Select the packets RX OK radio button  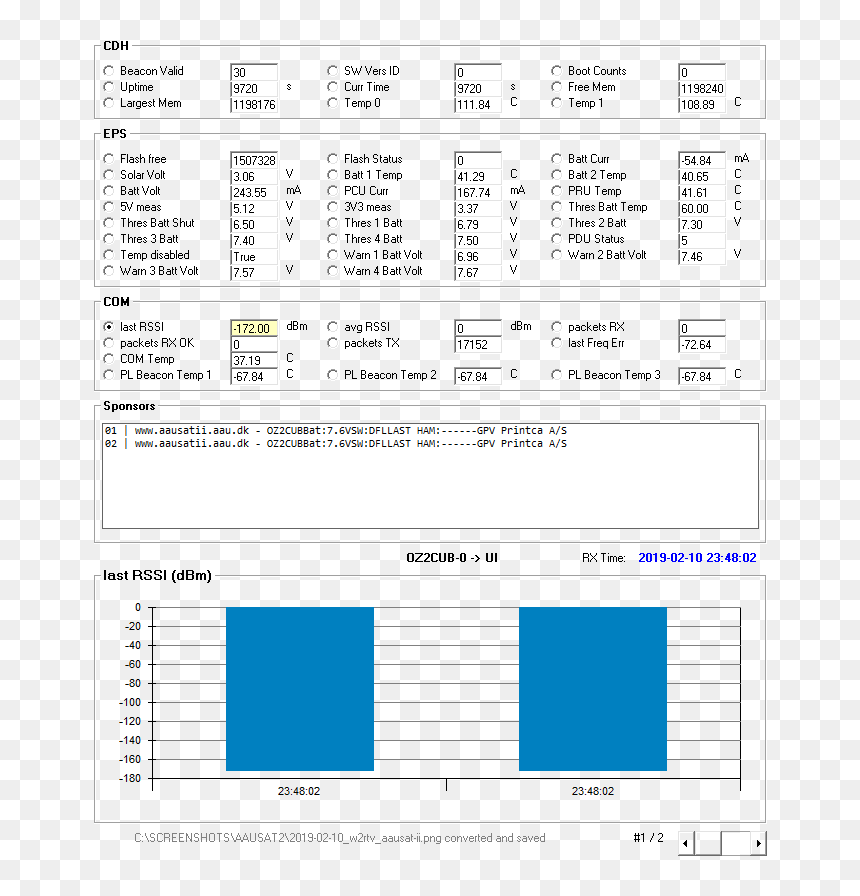click(x=109, y=343)
